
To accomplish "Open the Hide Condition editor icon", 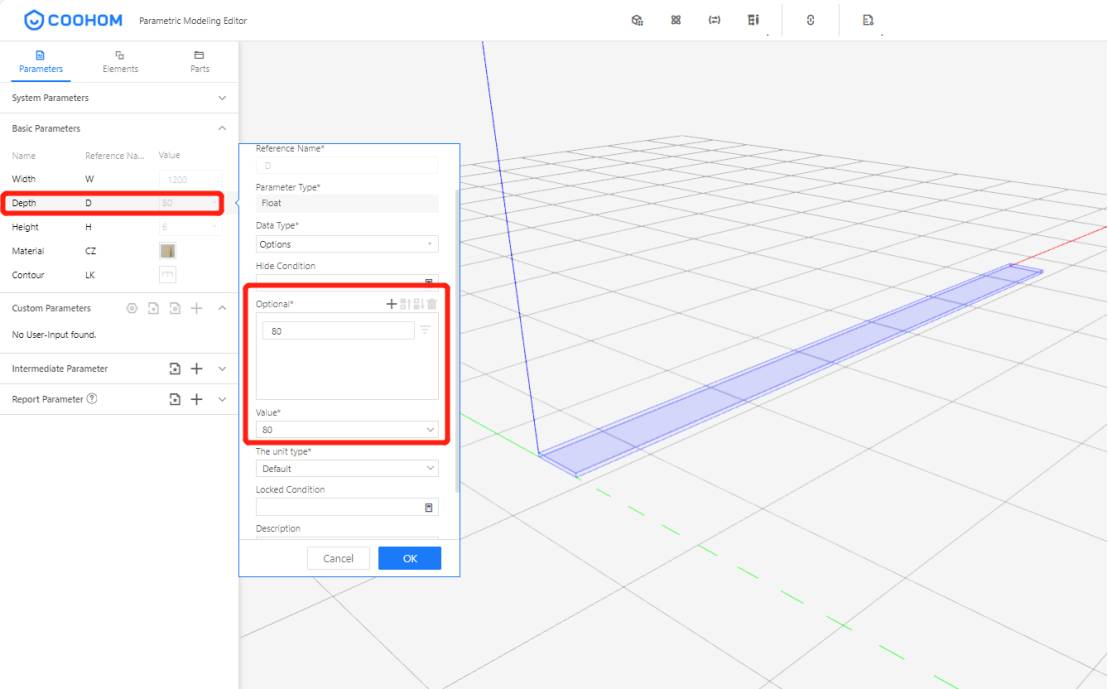I will (429, 283).
